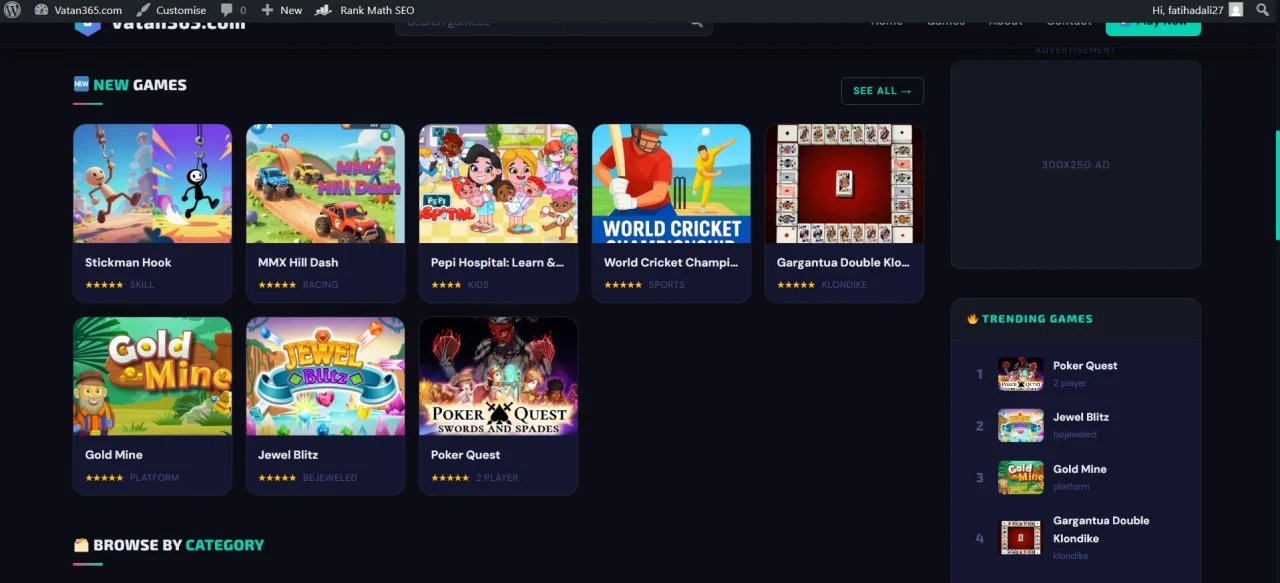The image size is (1280, 583).
Task: Open the World Cricket Championship thumbnail
Action: tap(671, 184)
